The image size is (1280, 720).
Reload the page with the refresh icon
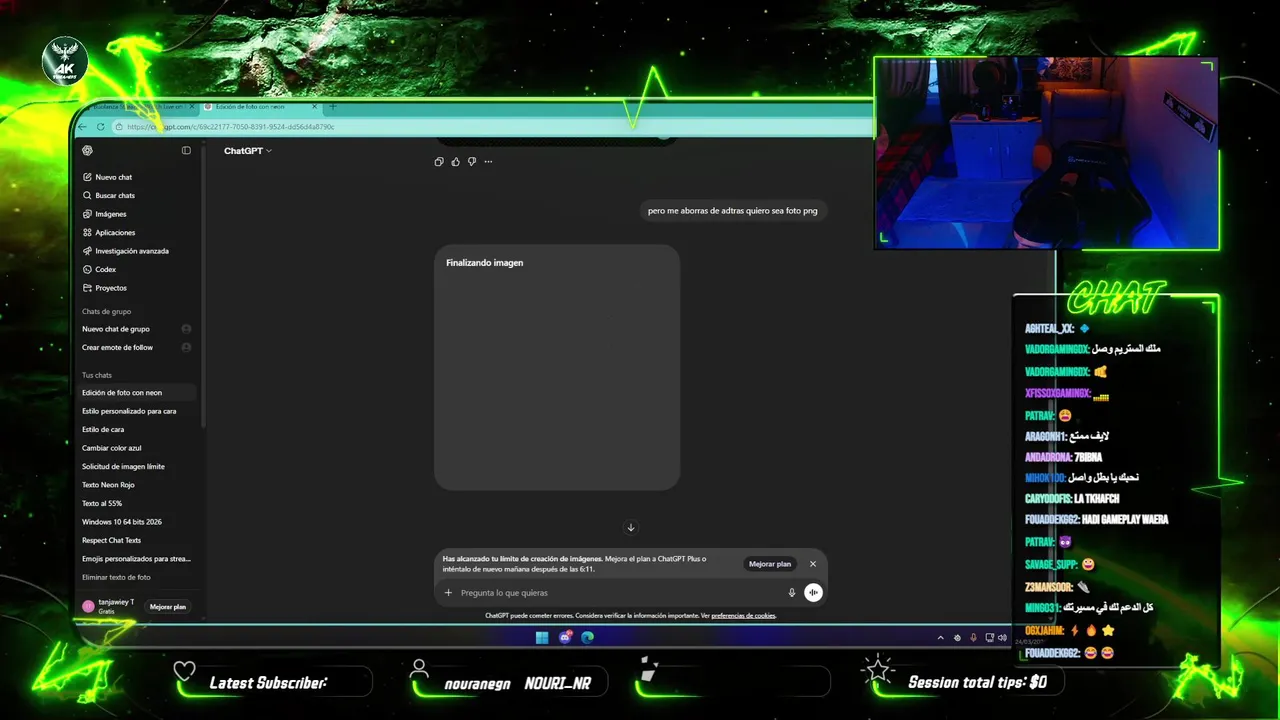(x=101, y=127)
